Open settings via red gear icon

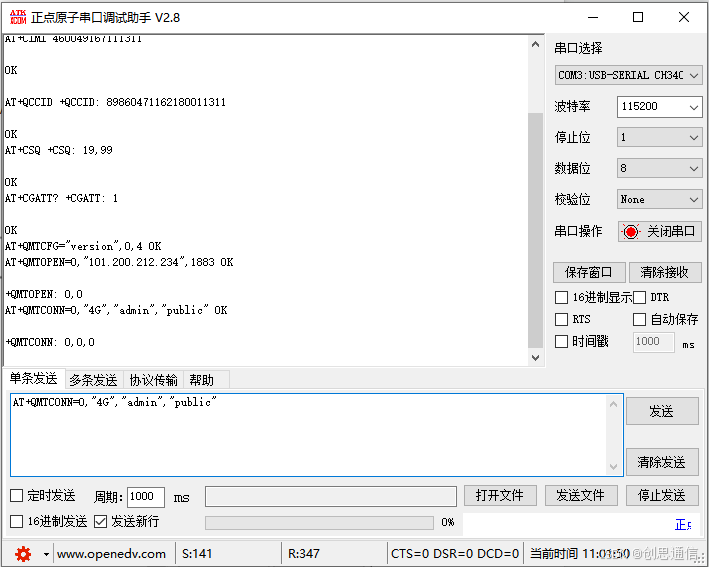coord(23,553)
